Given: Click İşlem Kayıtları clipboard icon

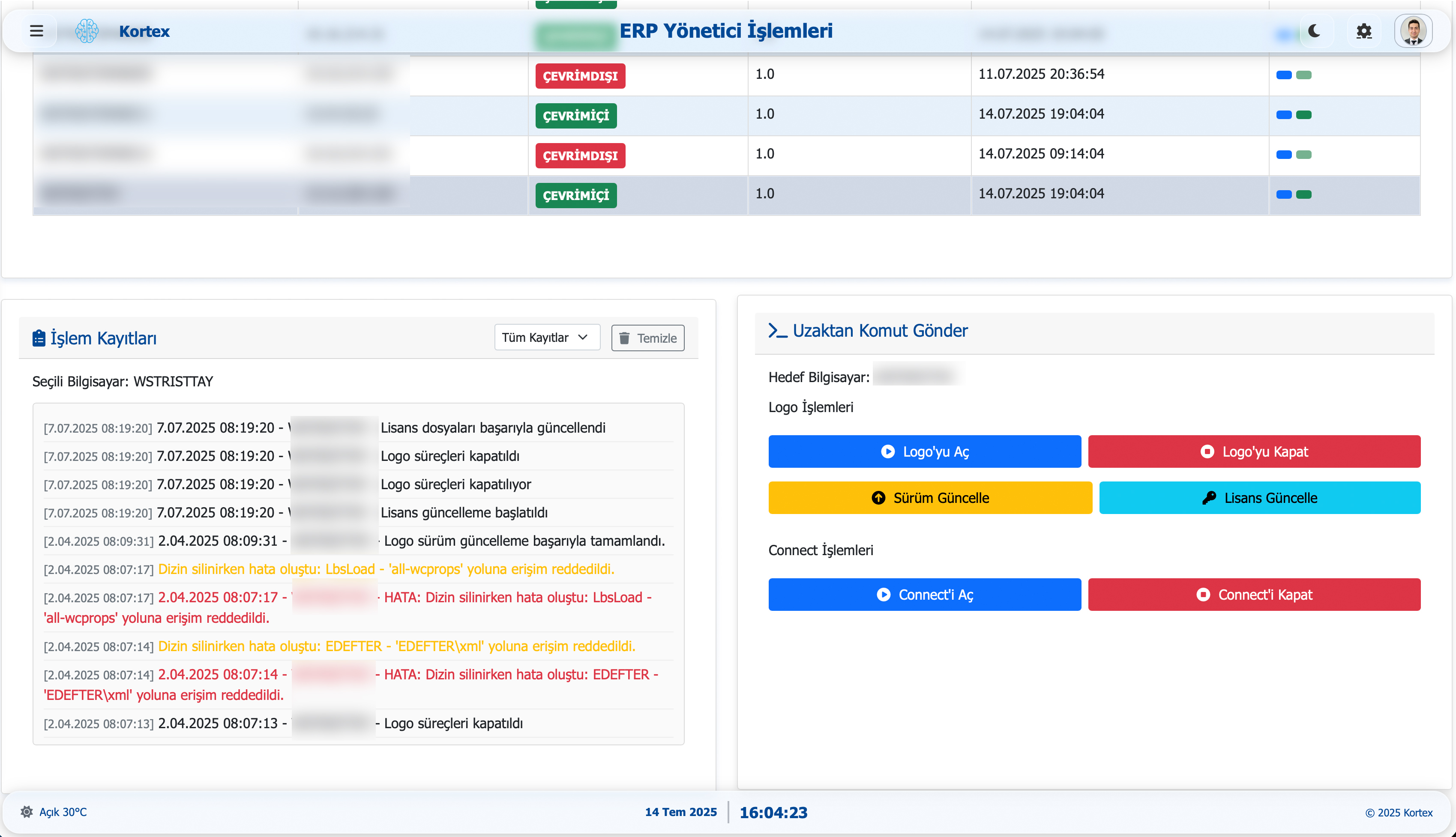Looking at the screenshot, I should [39, 338].
